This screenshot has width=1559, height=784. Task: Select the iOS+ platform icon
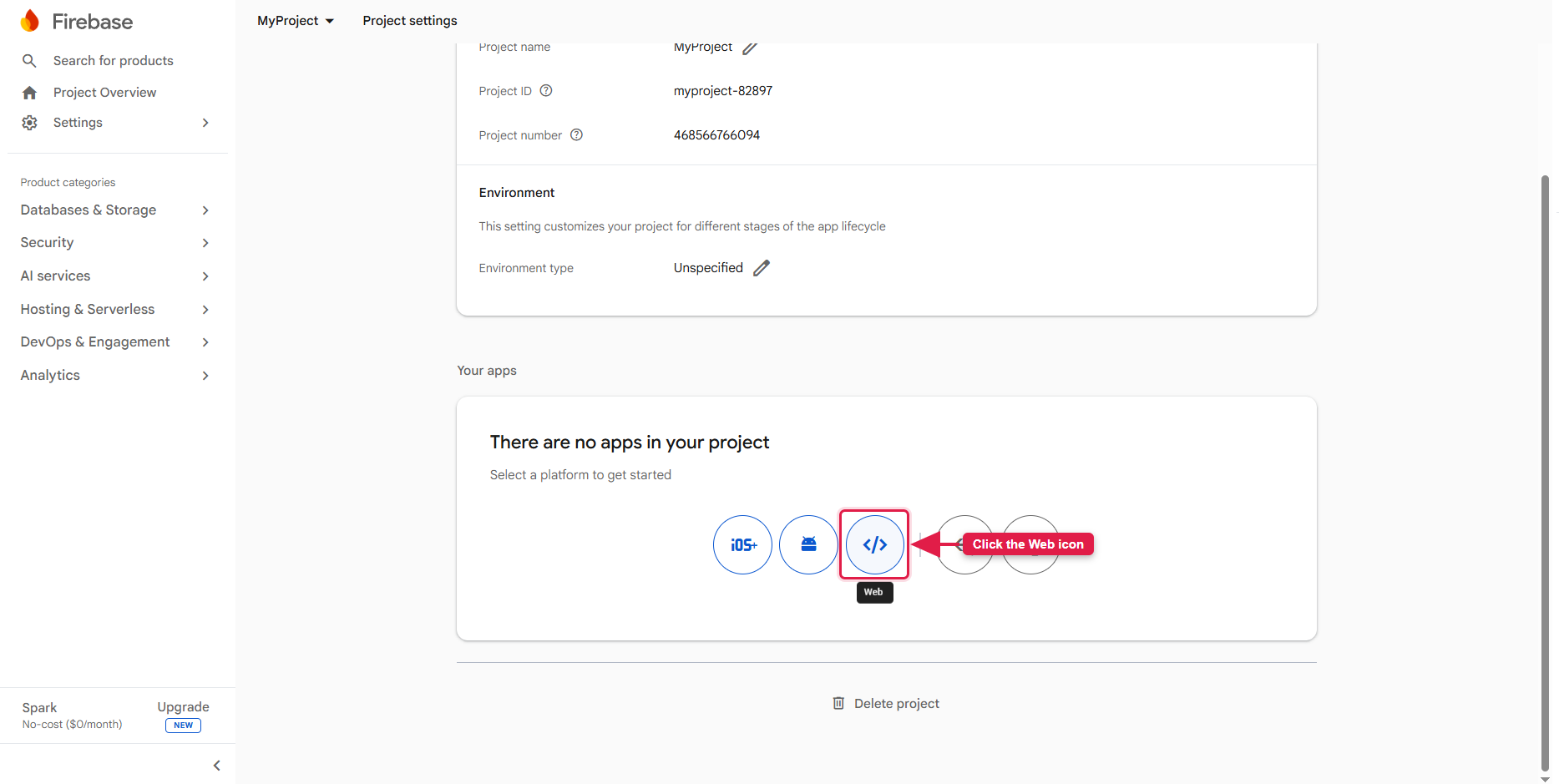click(742, 544)
